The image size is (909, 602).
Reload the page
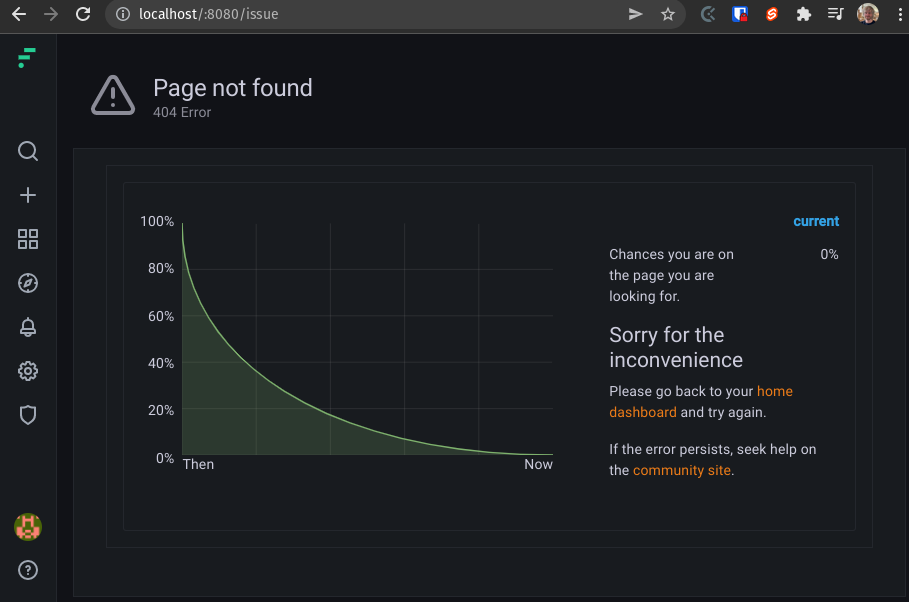pos(81,15)
